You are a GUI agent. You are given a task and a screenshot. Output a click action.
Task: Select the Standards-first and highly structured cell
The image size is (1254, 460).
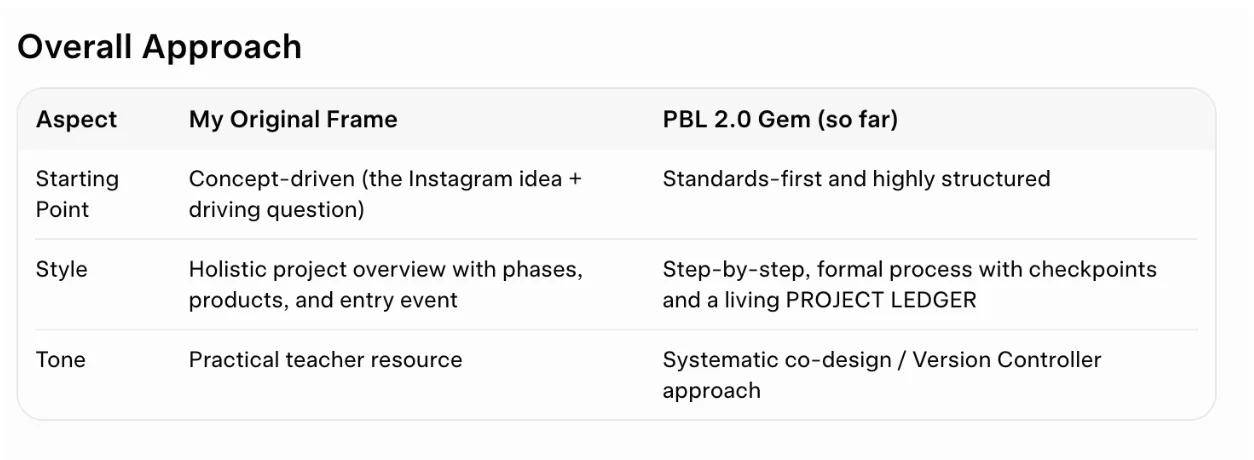[x=856, y=179]
